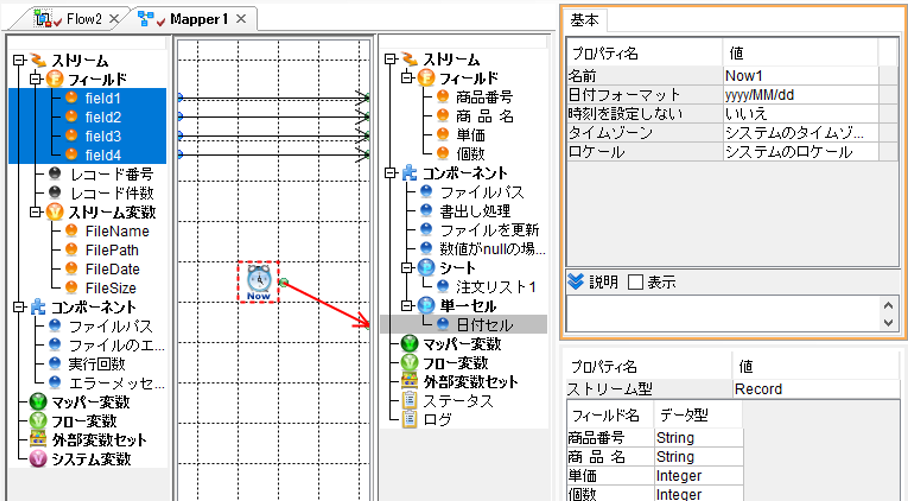The image size is (908, 504).
Task: Select the FileSize stream variable
Action: point(111,288)
